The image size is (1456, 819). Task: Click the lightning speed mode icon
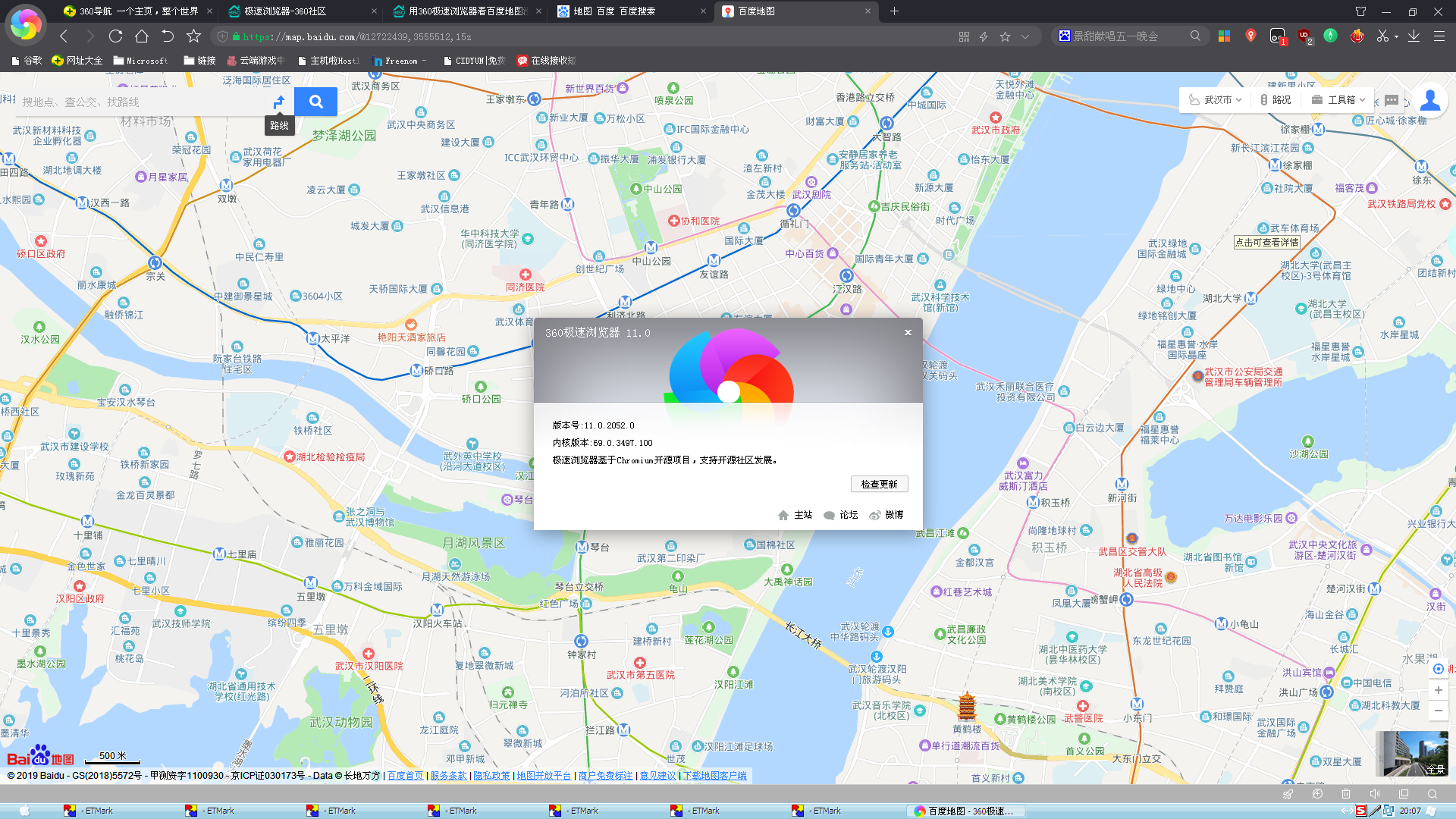(984, 36)
